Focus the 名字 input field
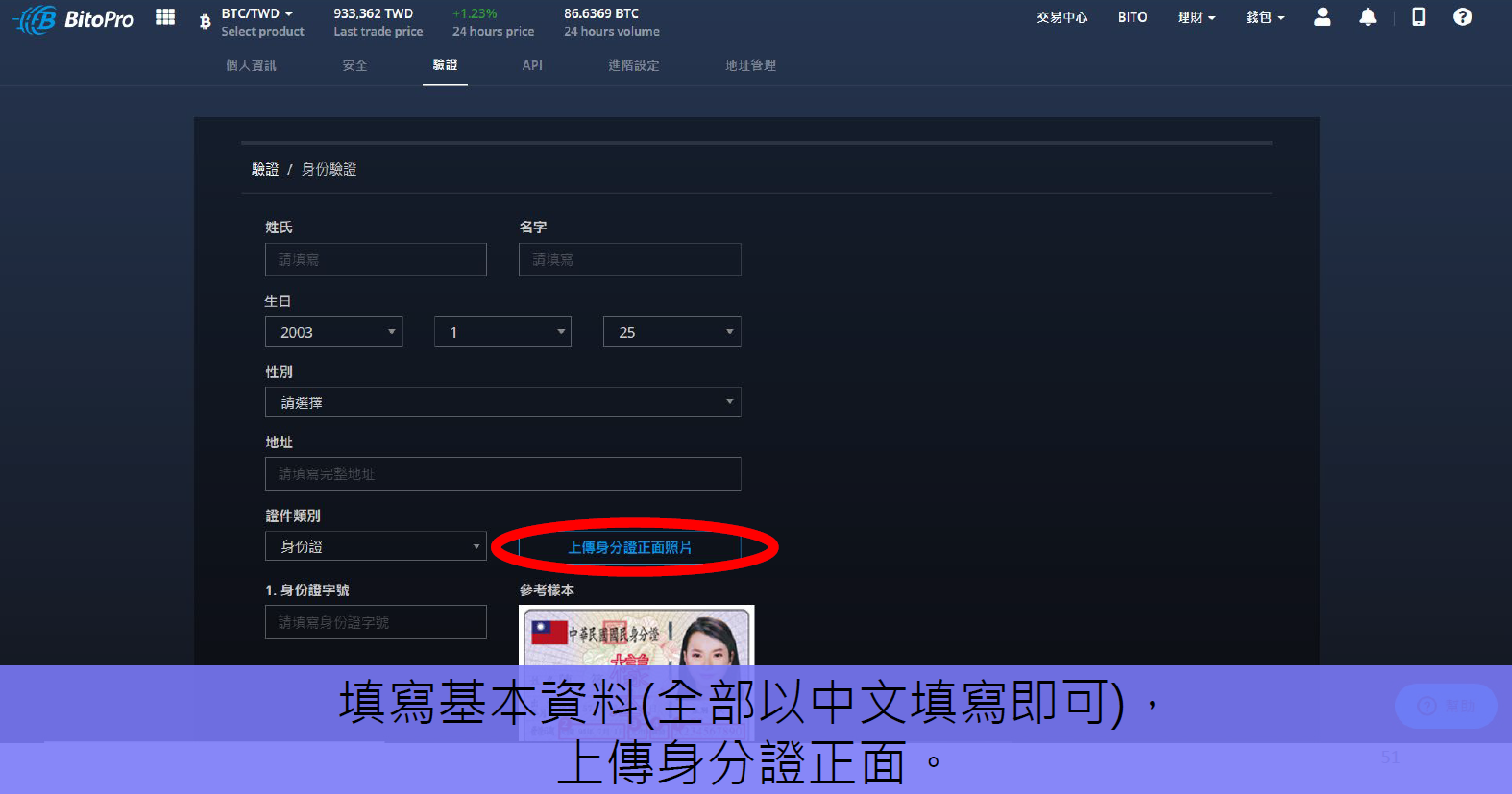 (630, 259)
